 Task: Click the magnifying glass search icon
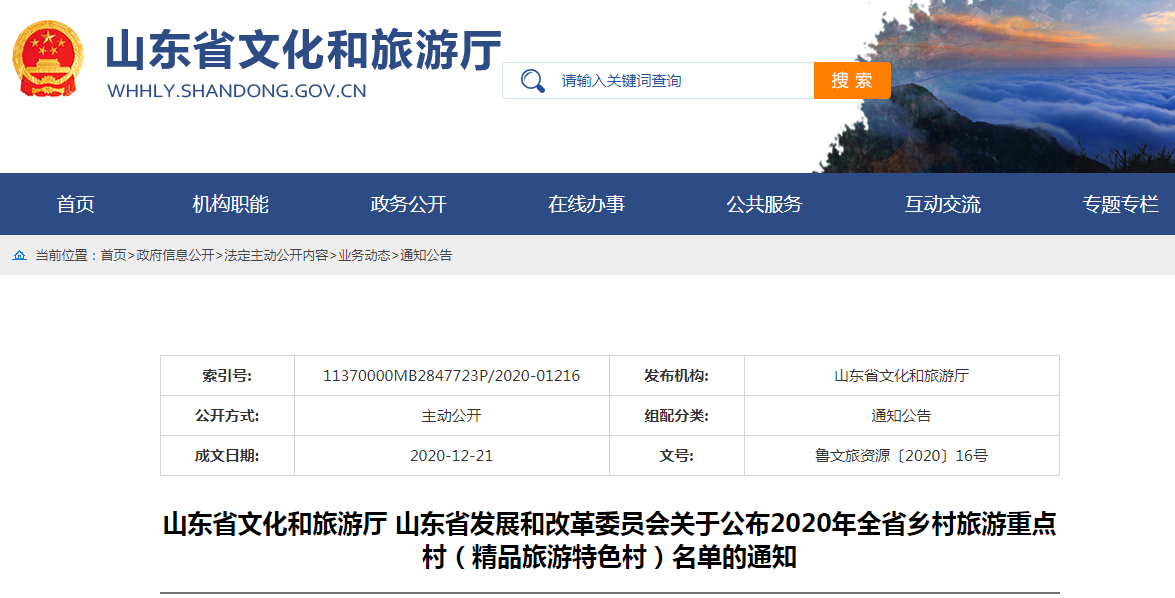(x=533, y=80)
